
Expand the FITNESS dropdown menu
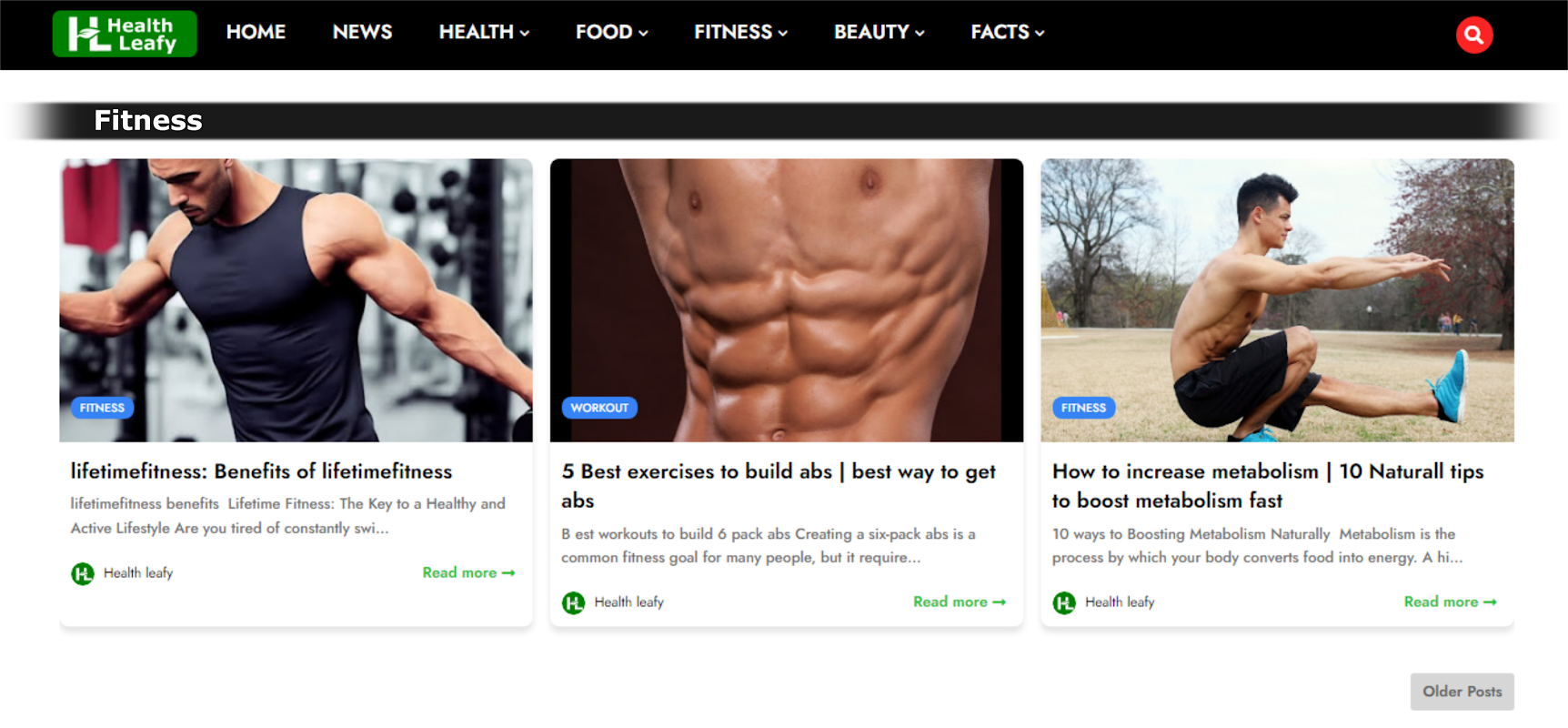coord(740,32)
